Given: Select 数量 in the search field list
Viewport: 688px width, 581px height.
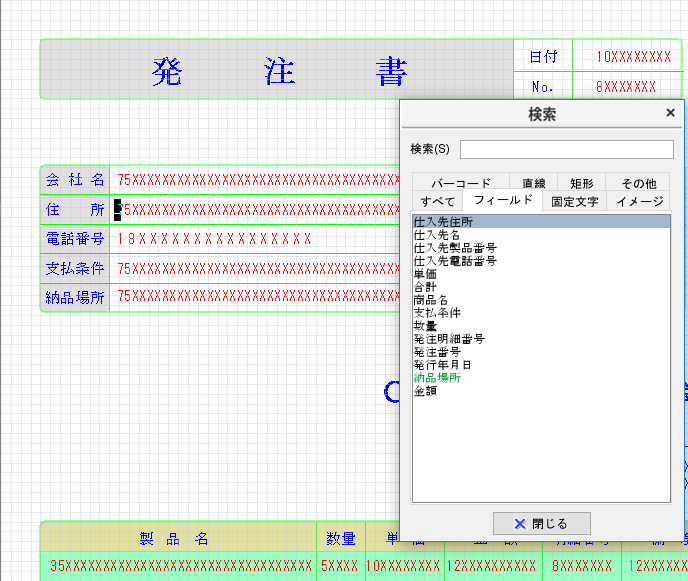Looking at the screenshot, I should 541,326.
